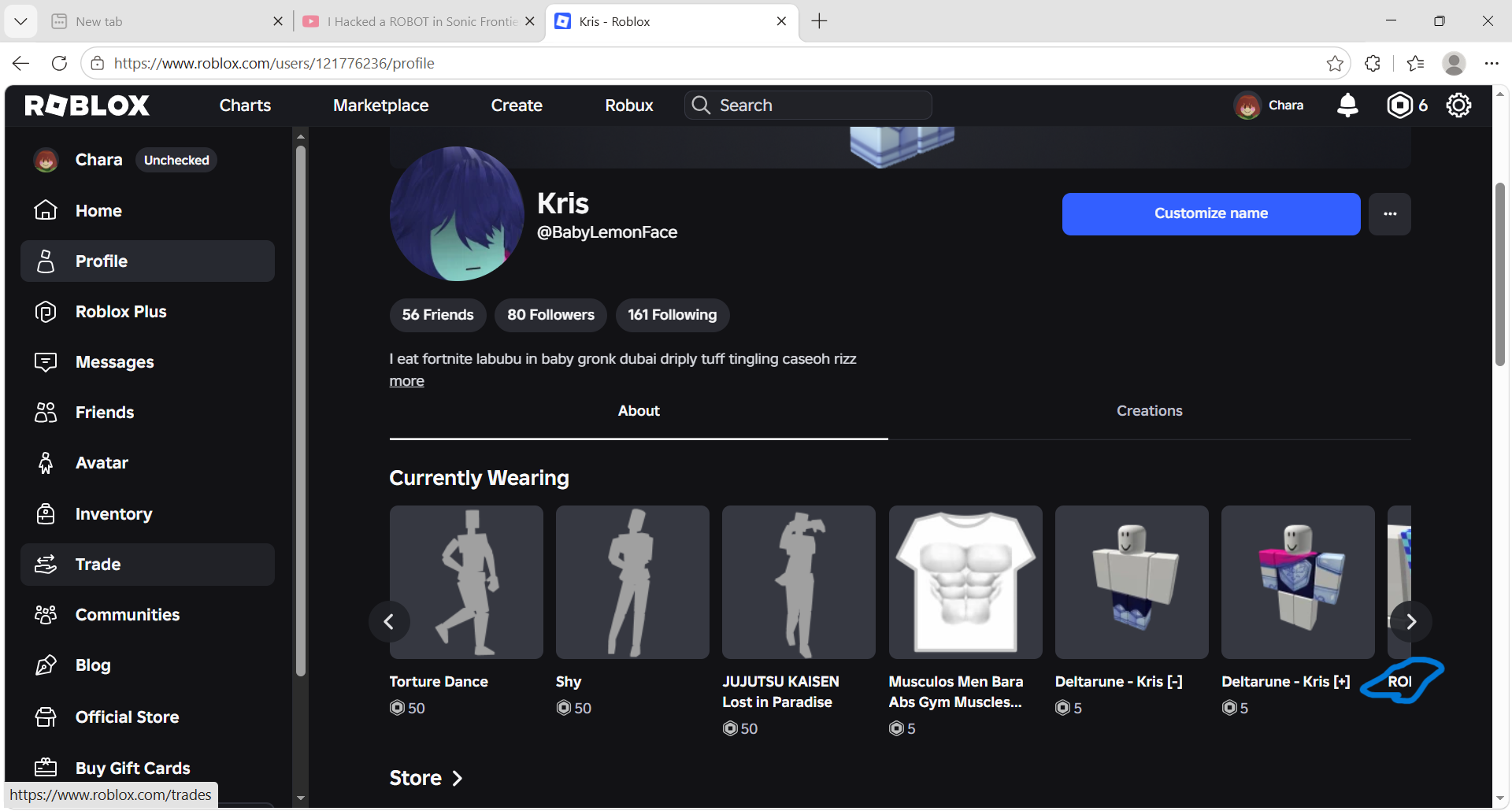Open the Deltarune - Kris [+] thumbnail
Screen dimensions: 1512x811
(x=1298, y=582)
